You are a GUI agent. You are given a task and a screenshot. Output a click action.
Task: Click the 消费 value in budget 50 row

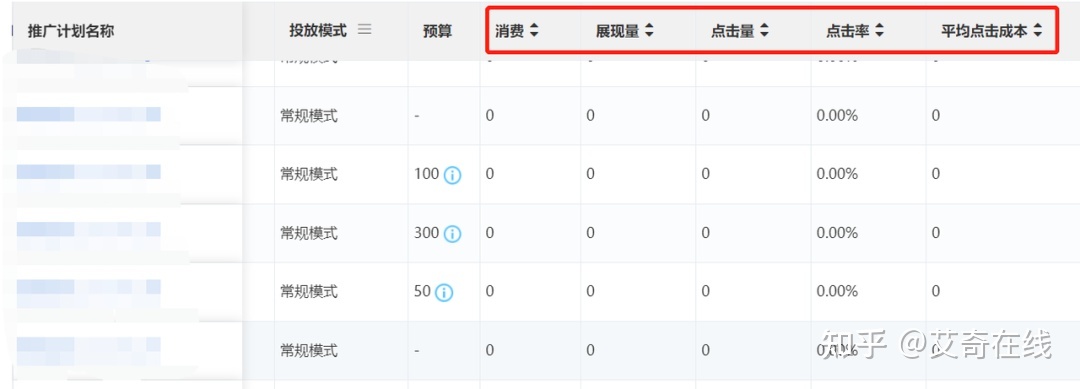point(490,292)
